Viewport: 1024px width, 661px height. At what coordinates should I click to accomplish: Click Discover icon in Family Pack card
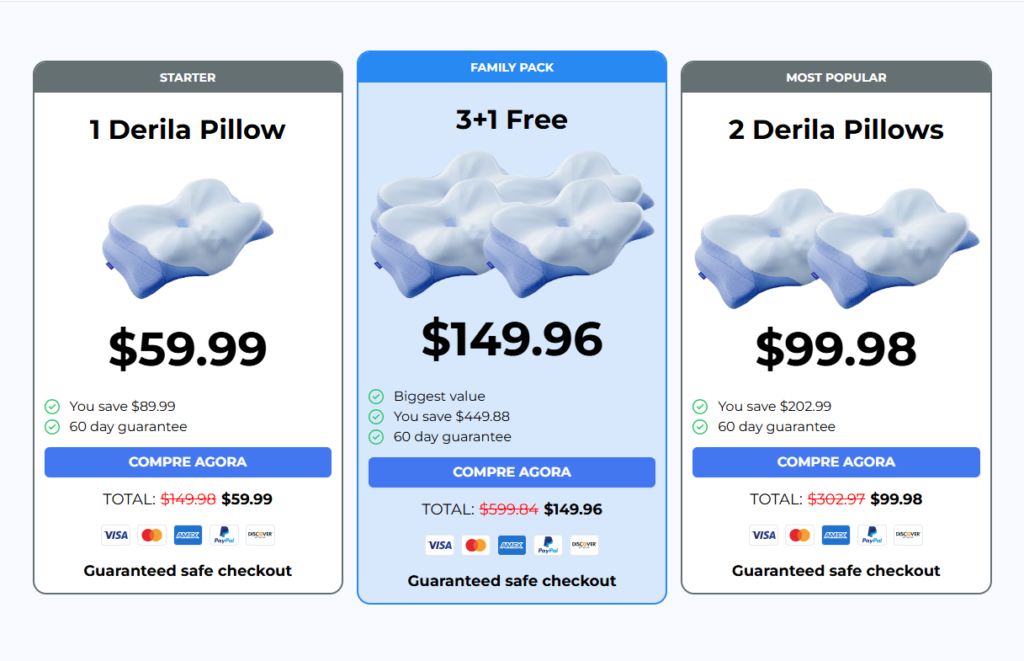click(584, 545)
